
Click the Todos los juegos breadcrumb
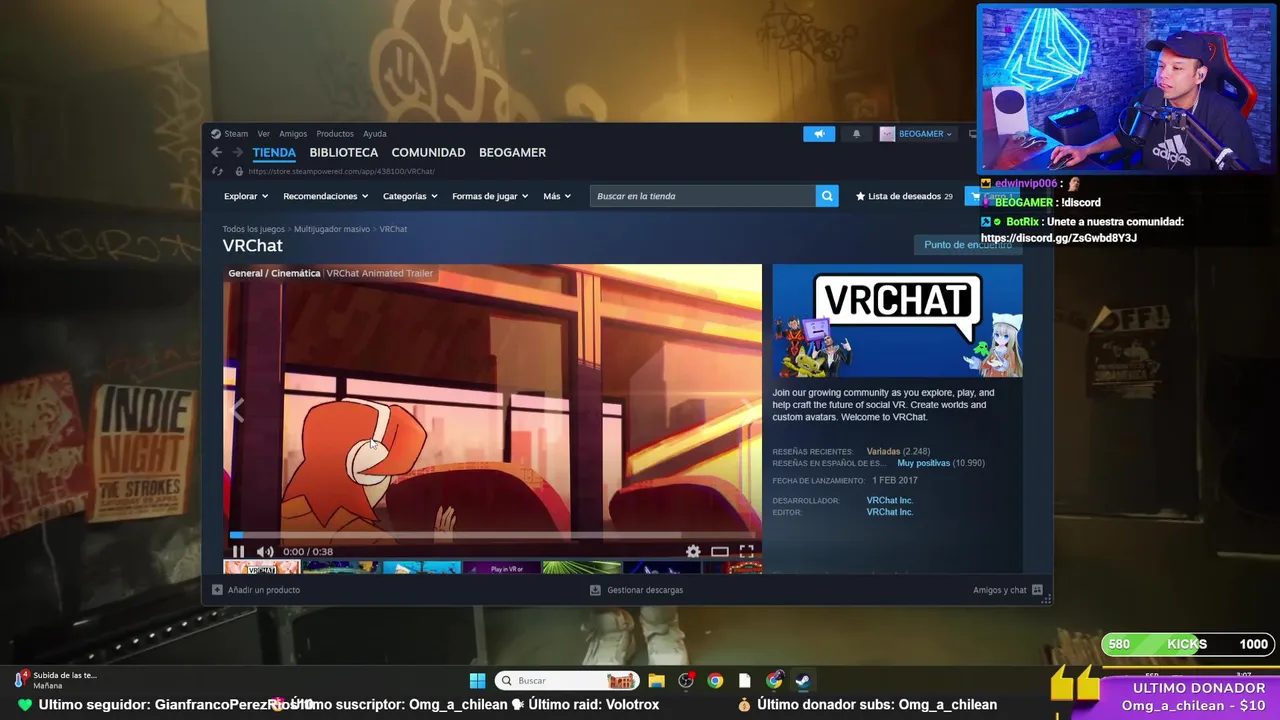(253, 229)
